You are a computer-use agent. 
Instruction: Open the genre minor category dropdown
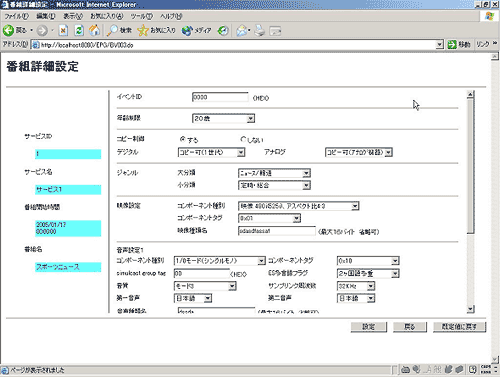(274, 185)
